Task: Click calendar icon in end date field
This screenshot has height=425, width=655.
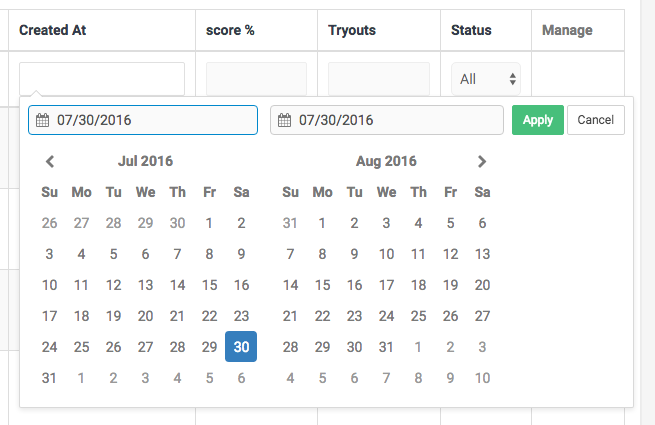Action: tap(284, 120)
